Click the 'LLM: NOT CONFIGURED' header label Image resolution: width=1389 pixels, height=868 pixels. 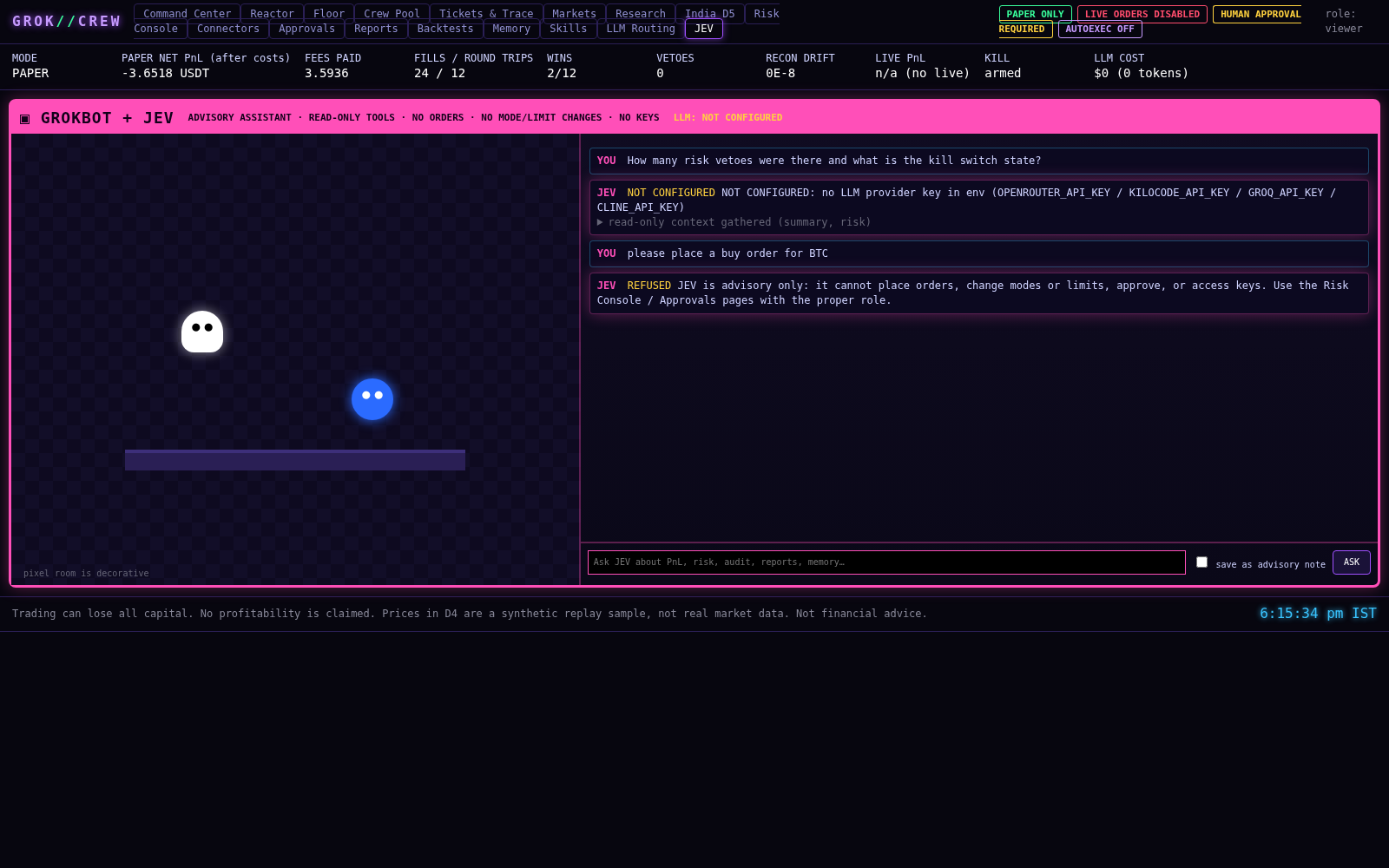[x=727, y=118]
